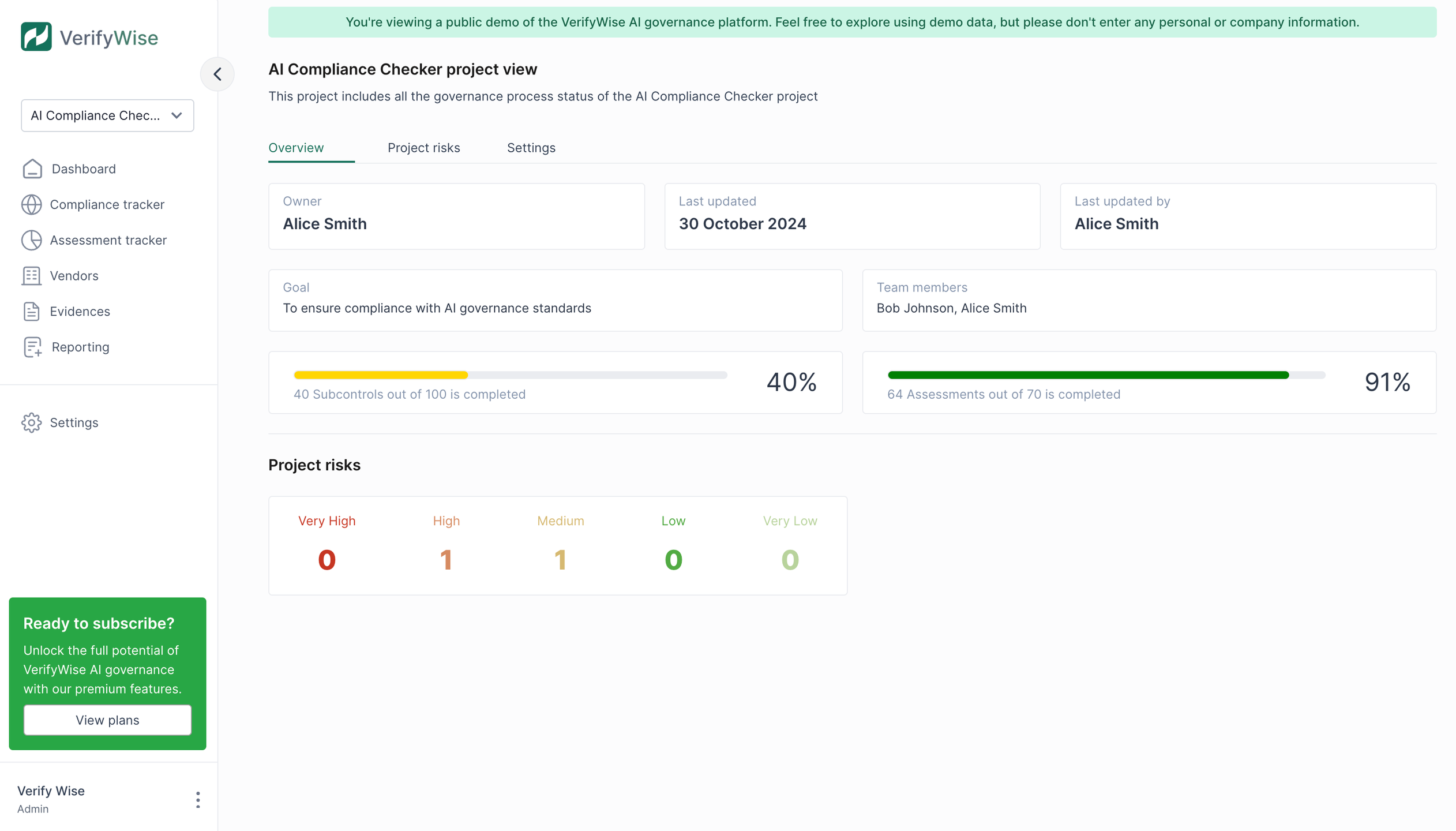Open the AI Compliance Checker project dropdown
Viewport: 1456px width, 831px height.
click(x=96, y=115)
